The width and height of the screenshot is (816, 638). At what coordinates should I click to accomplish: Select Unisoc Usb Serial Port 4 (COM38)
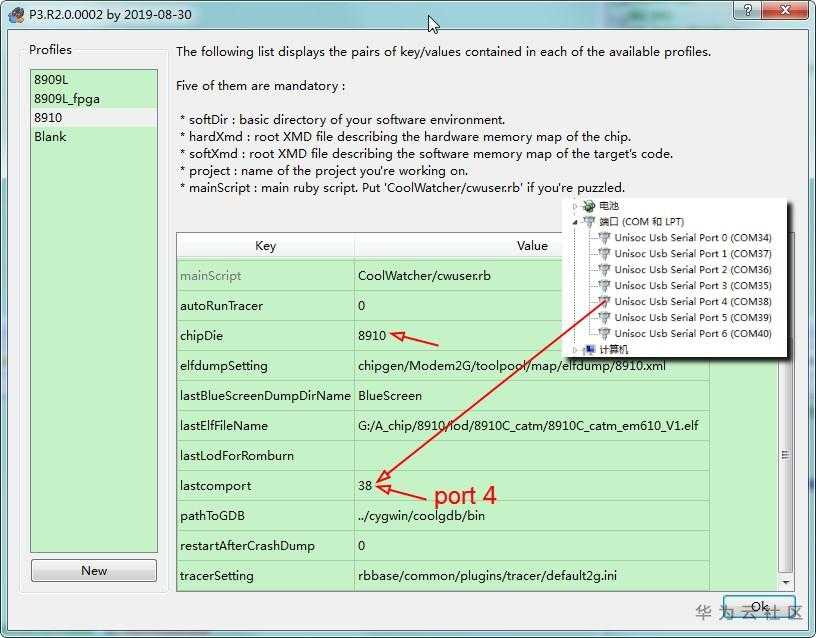pyautogui.click(x=693, y=302)
